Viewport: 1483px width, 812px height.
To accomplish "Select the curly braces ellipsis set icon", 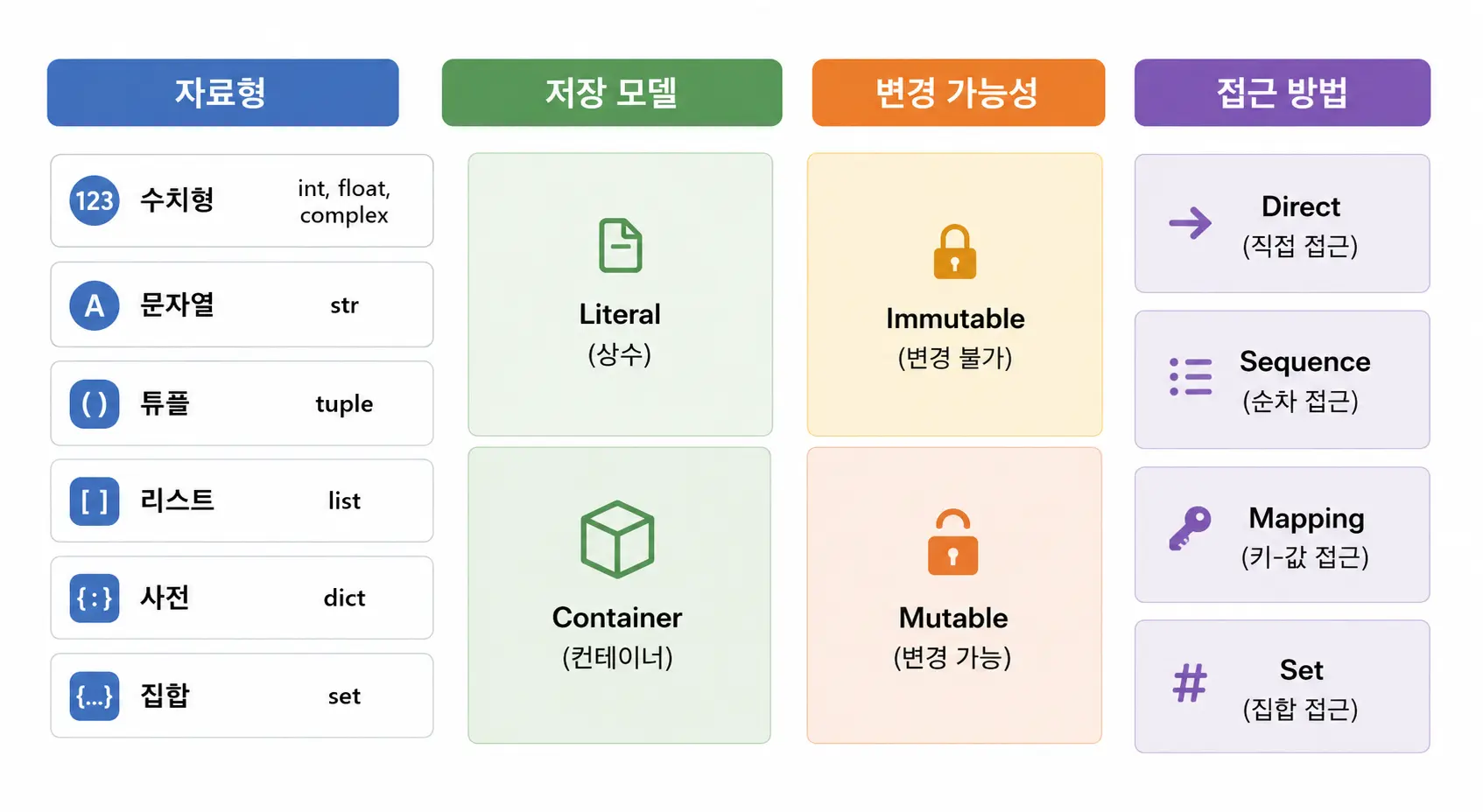I will tap(95, 696).
